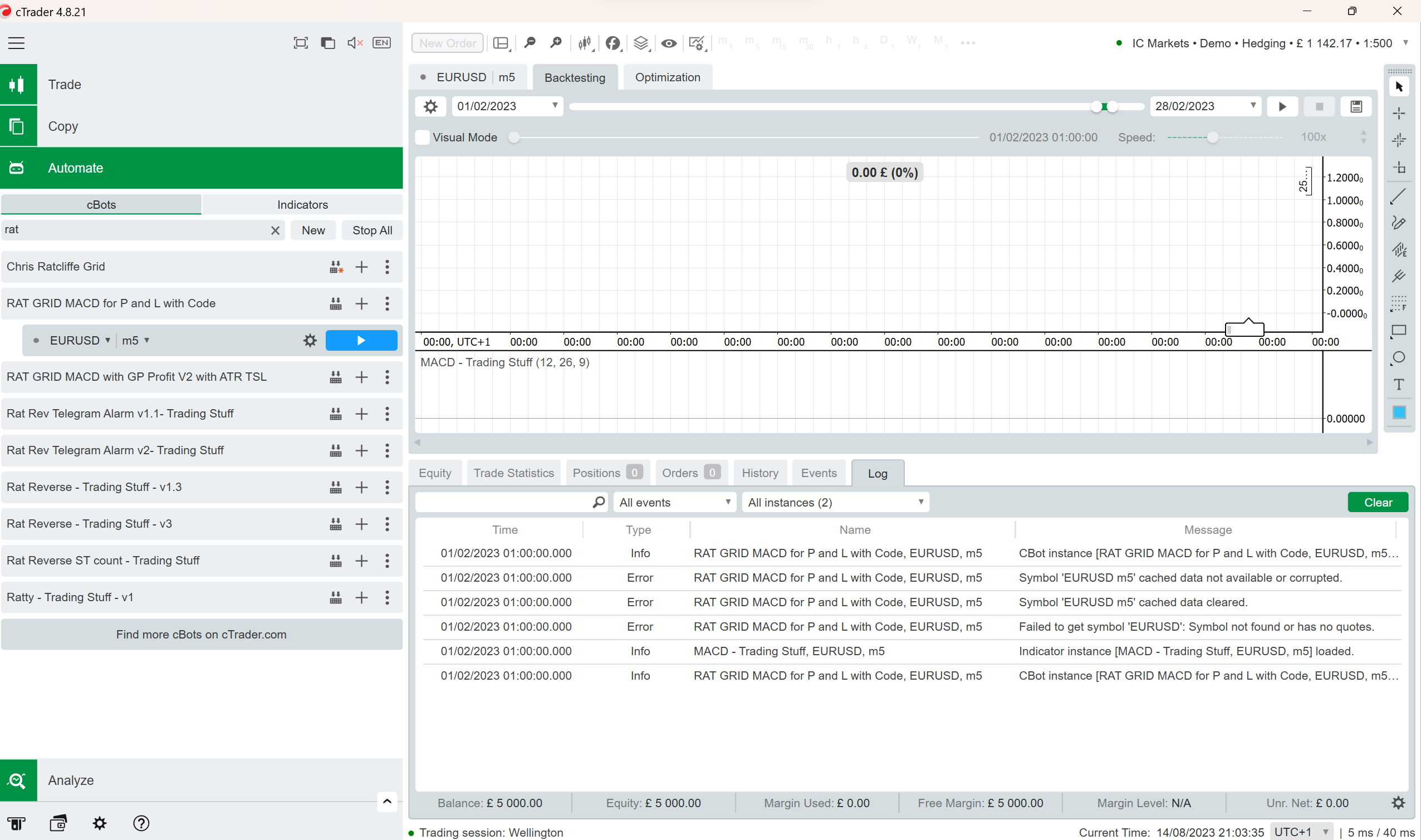Switch to the Optimization tab

(x=668, y=77)
